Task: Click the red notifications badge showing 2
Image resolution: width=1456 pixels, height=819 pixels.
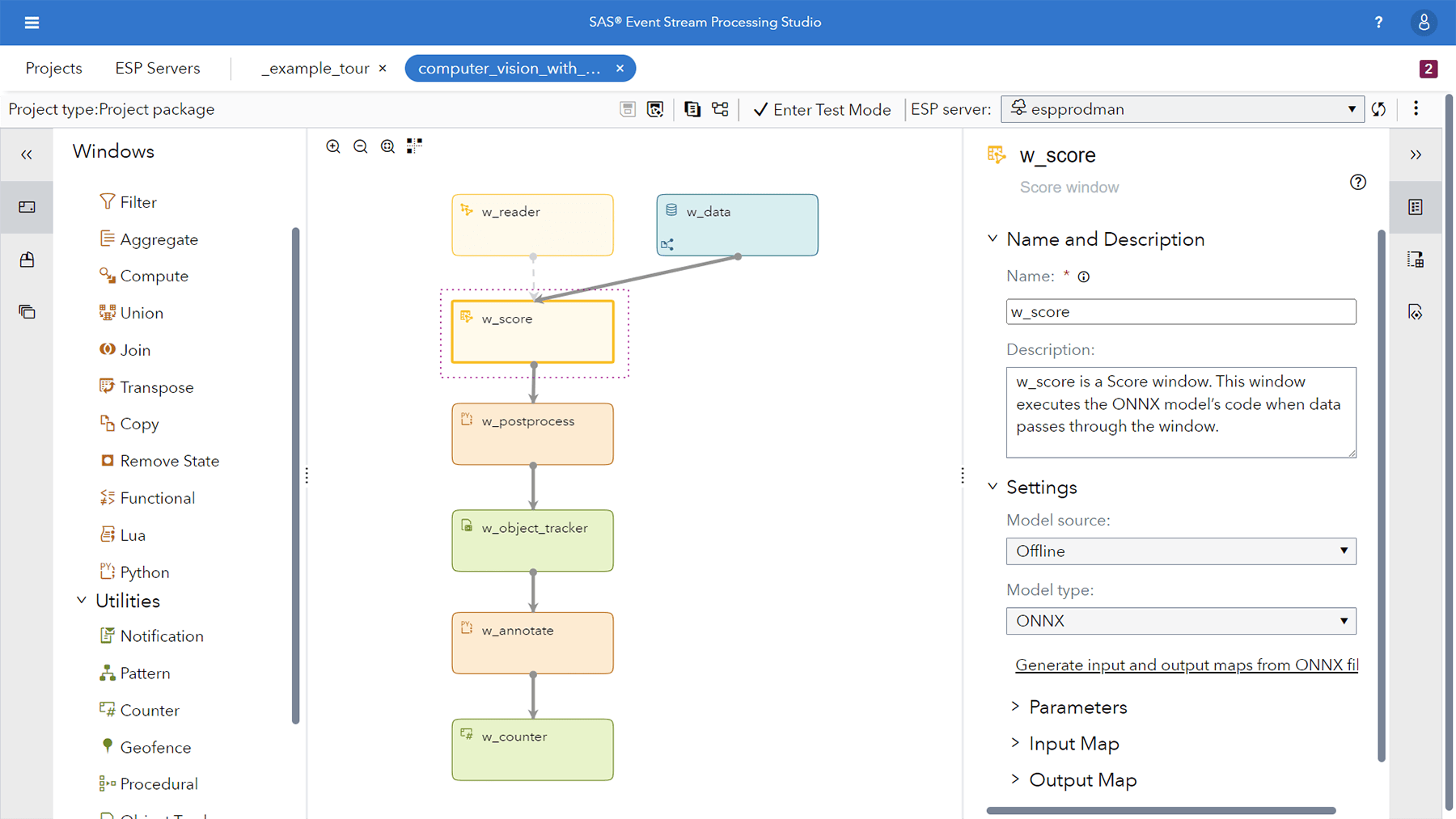Action: (x=1428, y=69)
